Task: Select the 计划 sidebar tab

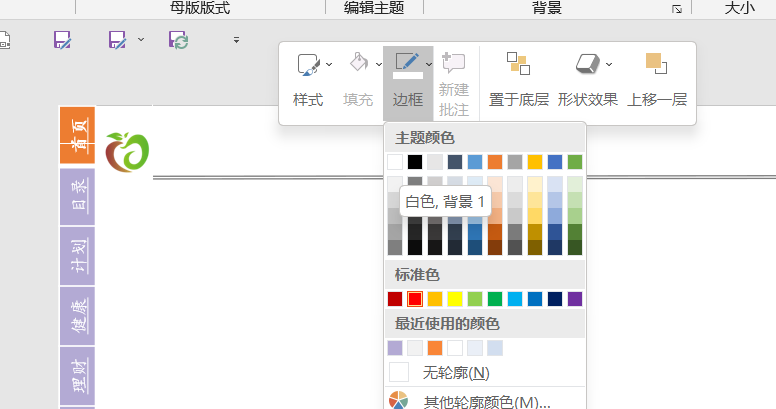Action: 77,256
